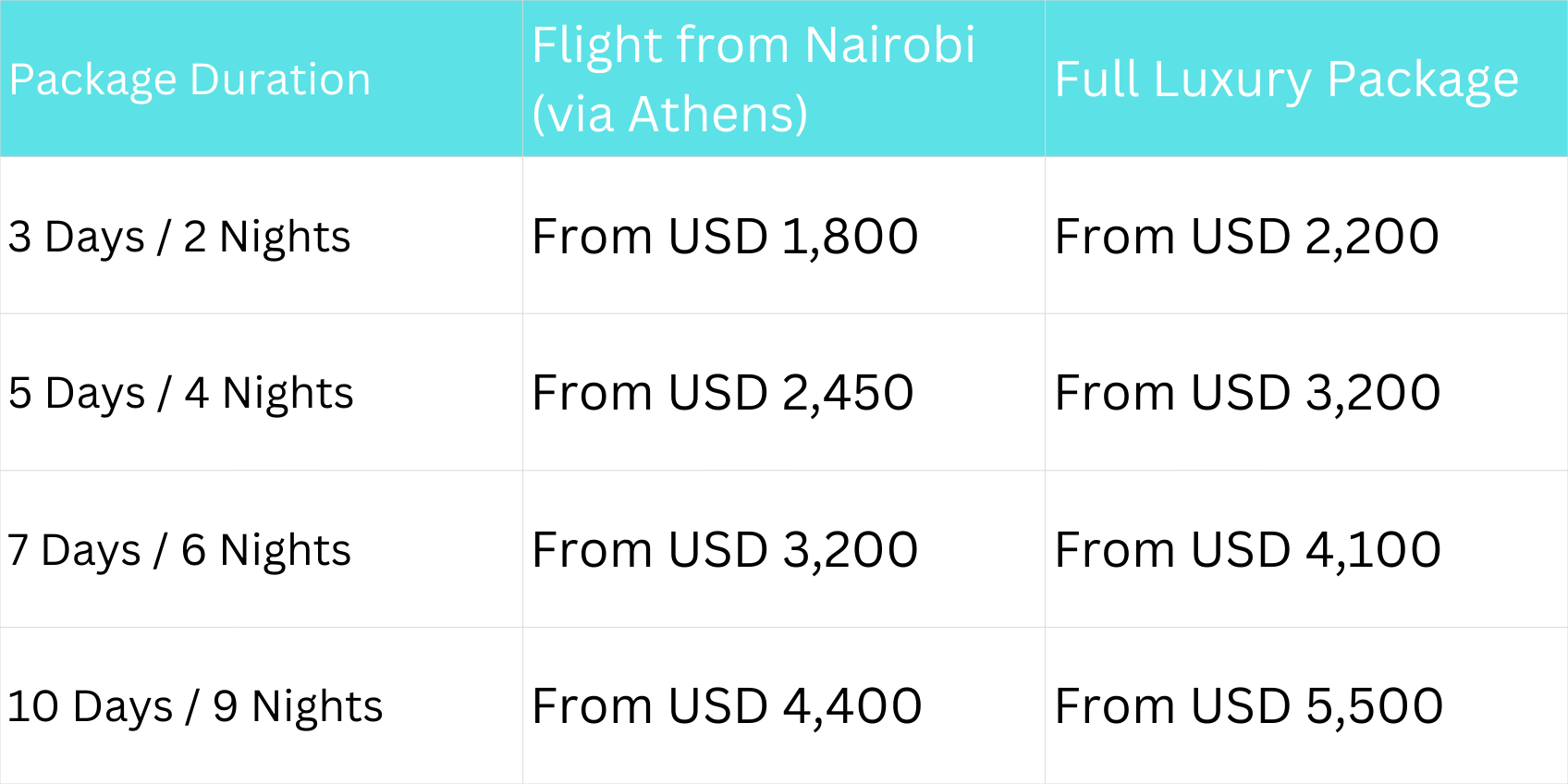The height and width of the screenshot is (784, 1568).
Task: Select the "Full Luxury Package" column header
Action: click(1286, 80)
